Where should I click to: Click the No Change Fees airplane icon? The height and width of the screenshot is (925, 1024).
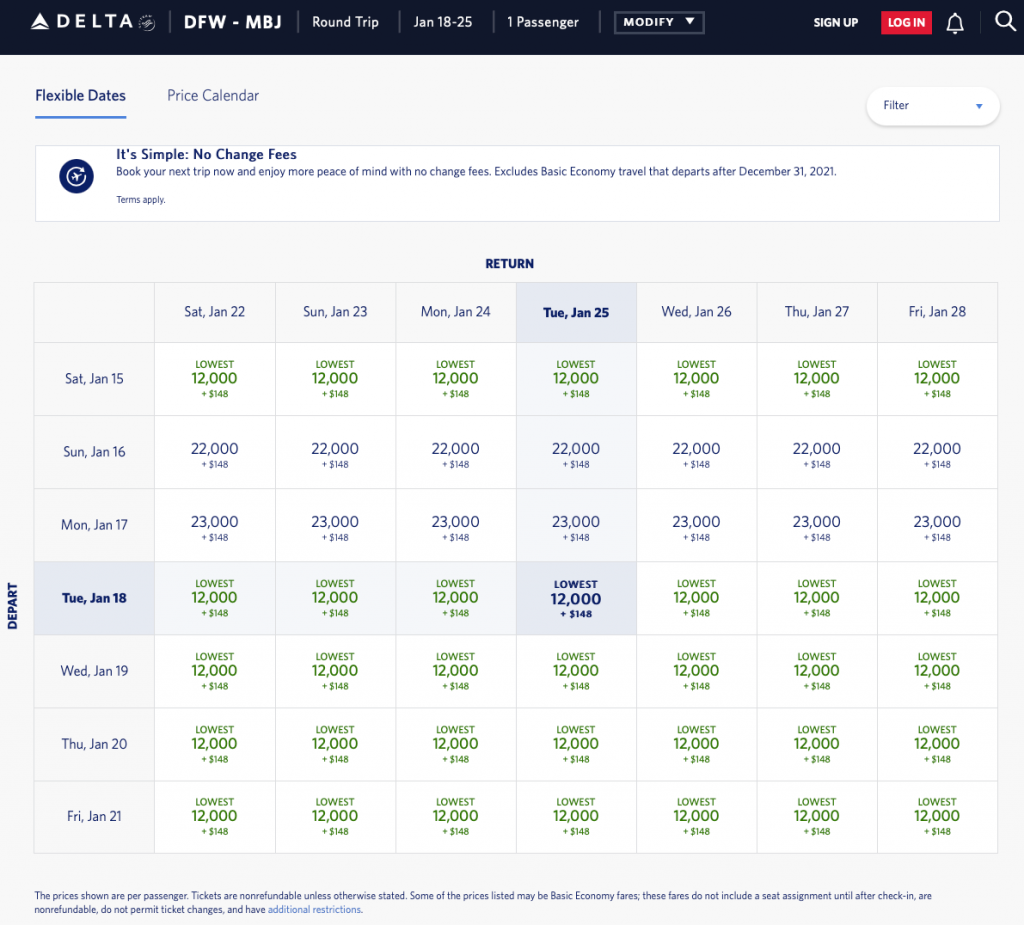tap(76, 177)
